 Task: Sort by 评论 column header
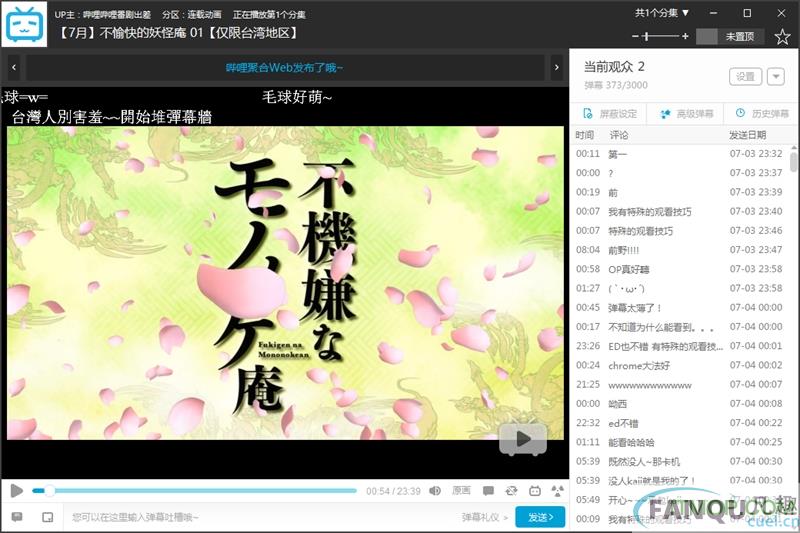click(x=619, y=135)
